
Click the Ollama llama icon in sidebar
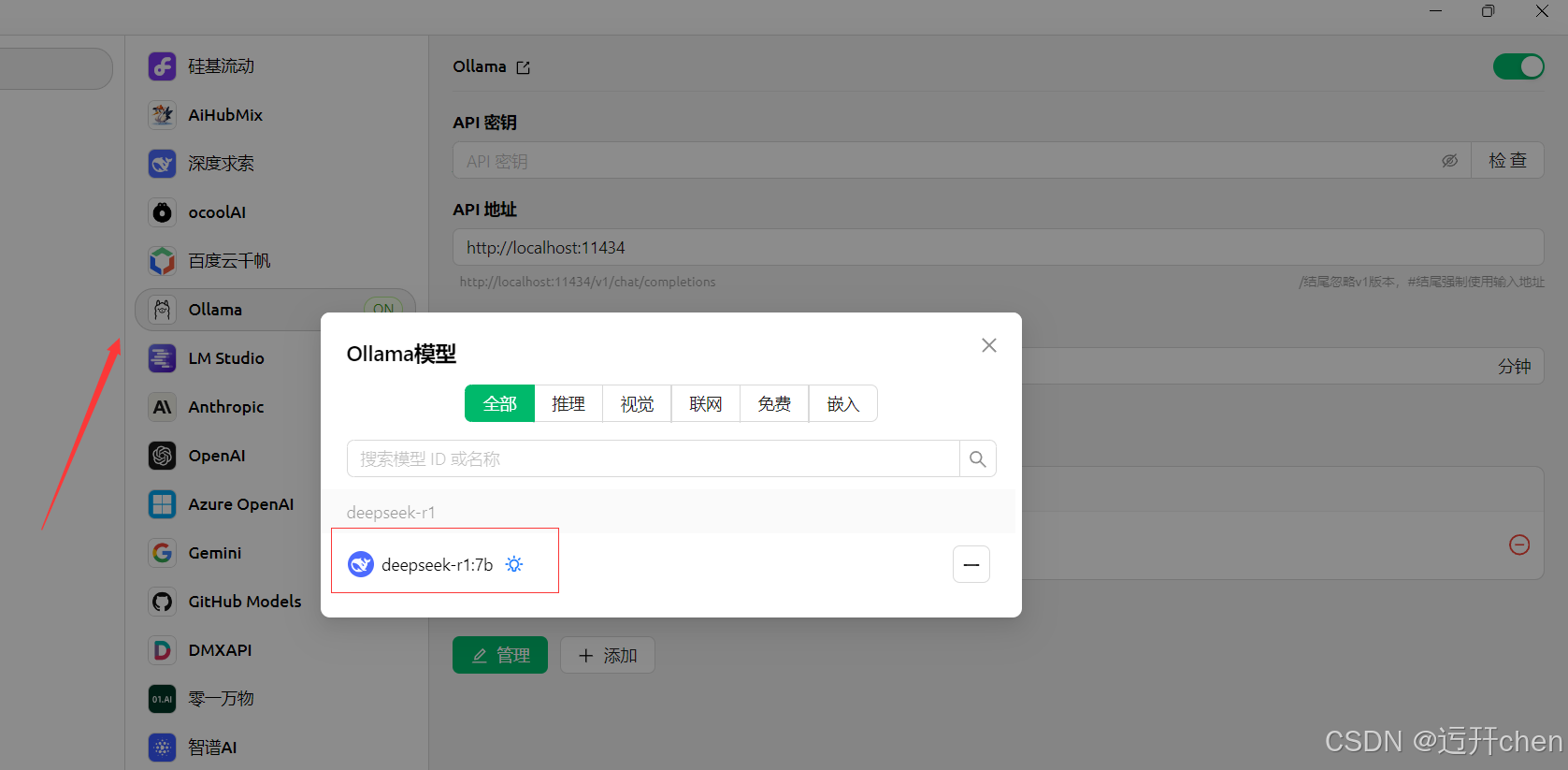(162, 310)
